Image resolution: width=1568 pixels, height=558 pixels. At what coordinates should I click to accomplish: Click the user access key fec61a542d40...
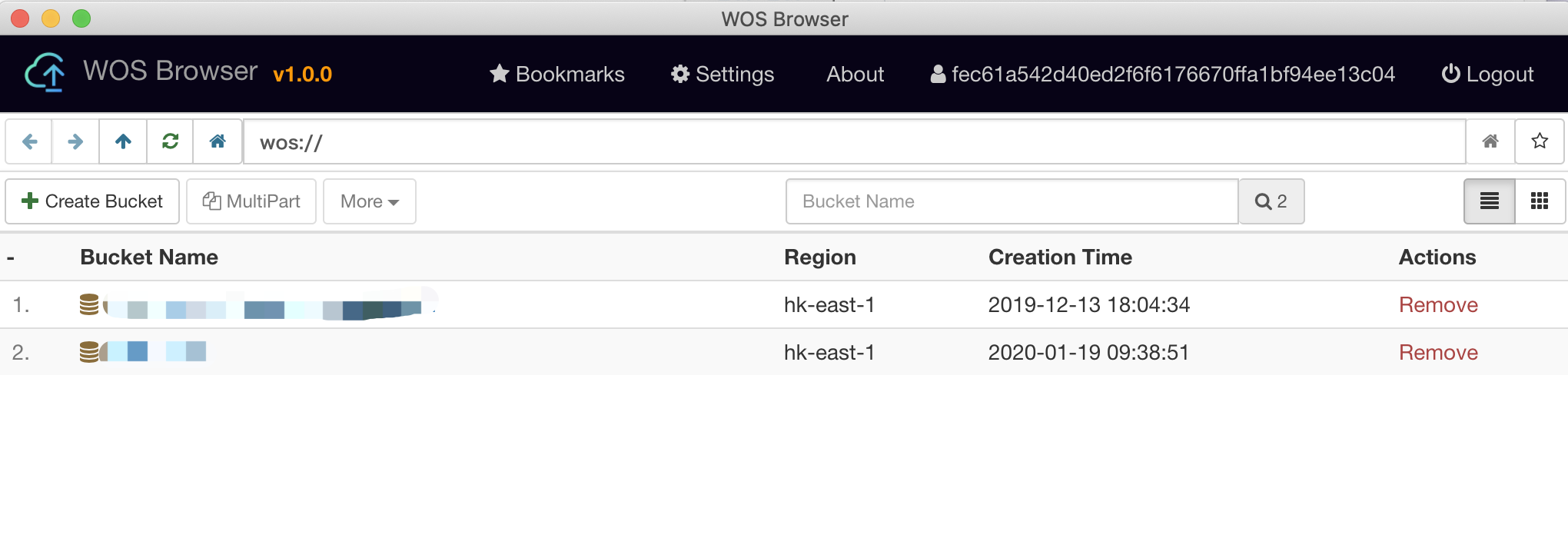(1162, 74)
